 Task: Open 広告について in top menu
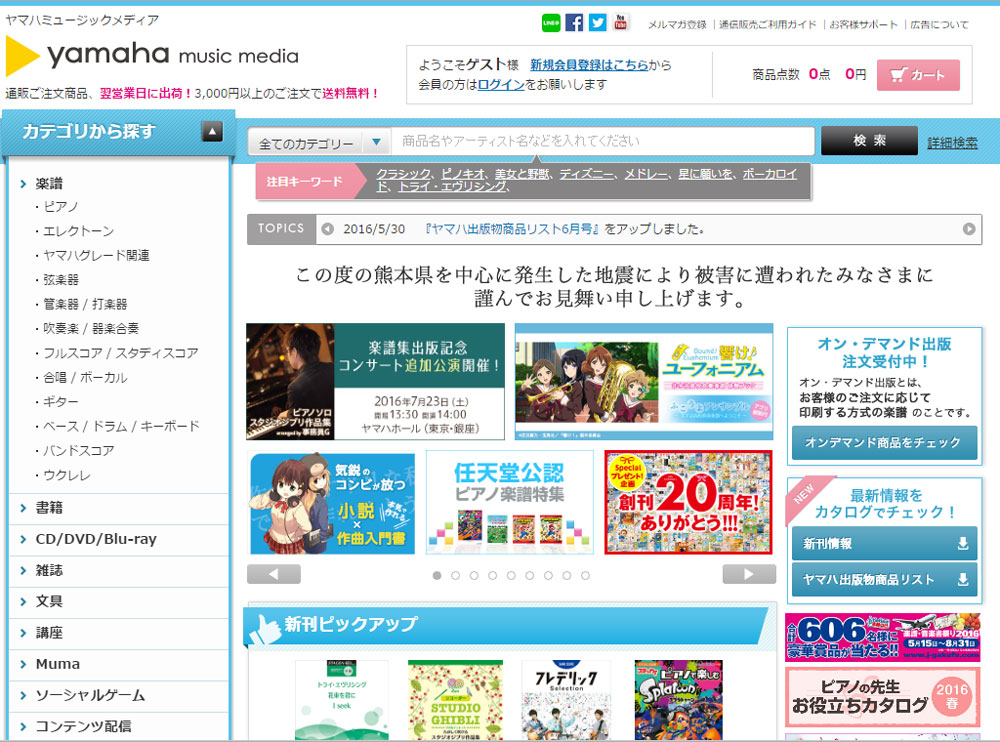[939, 25]
